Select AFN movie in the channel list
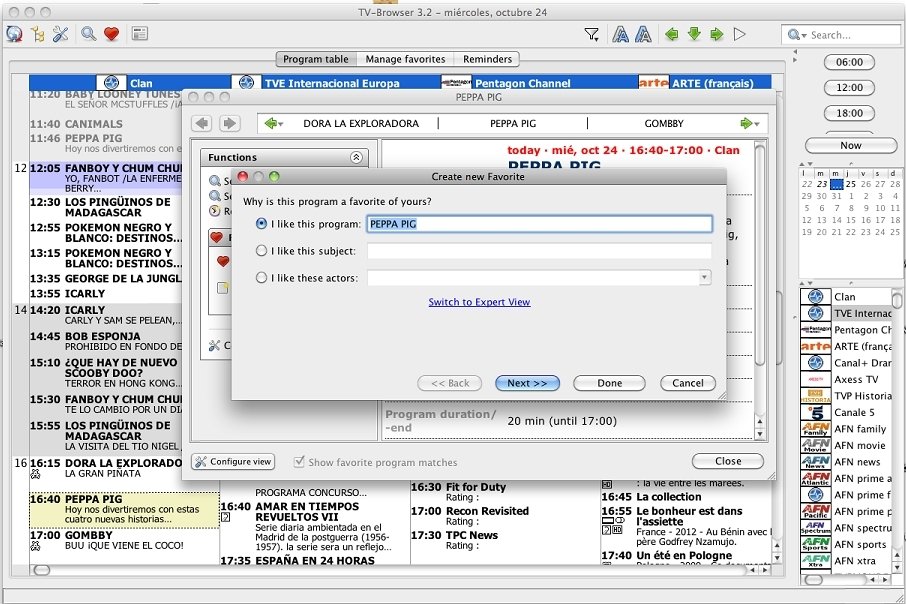The height and width of the screenshot is (604, 906). click(x=846, y=446)
